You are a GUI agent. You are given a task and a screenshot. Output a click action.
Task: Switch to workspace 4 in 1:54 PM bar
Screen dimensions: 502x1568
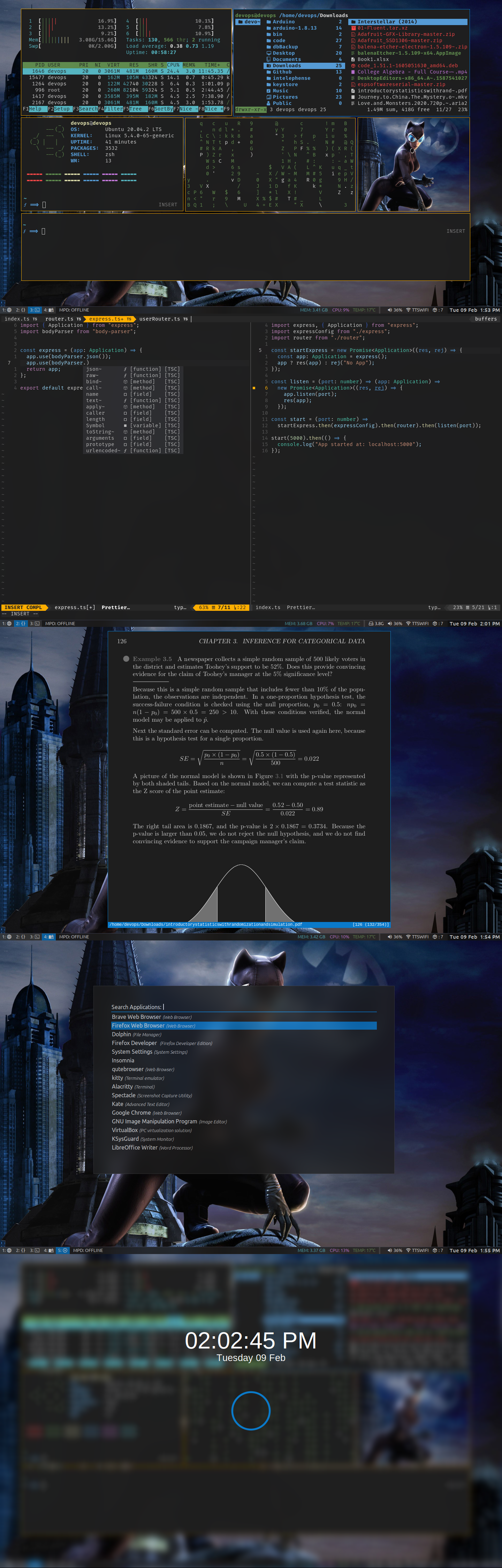[x=48, y=937]
